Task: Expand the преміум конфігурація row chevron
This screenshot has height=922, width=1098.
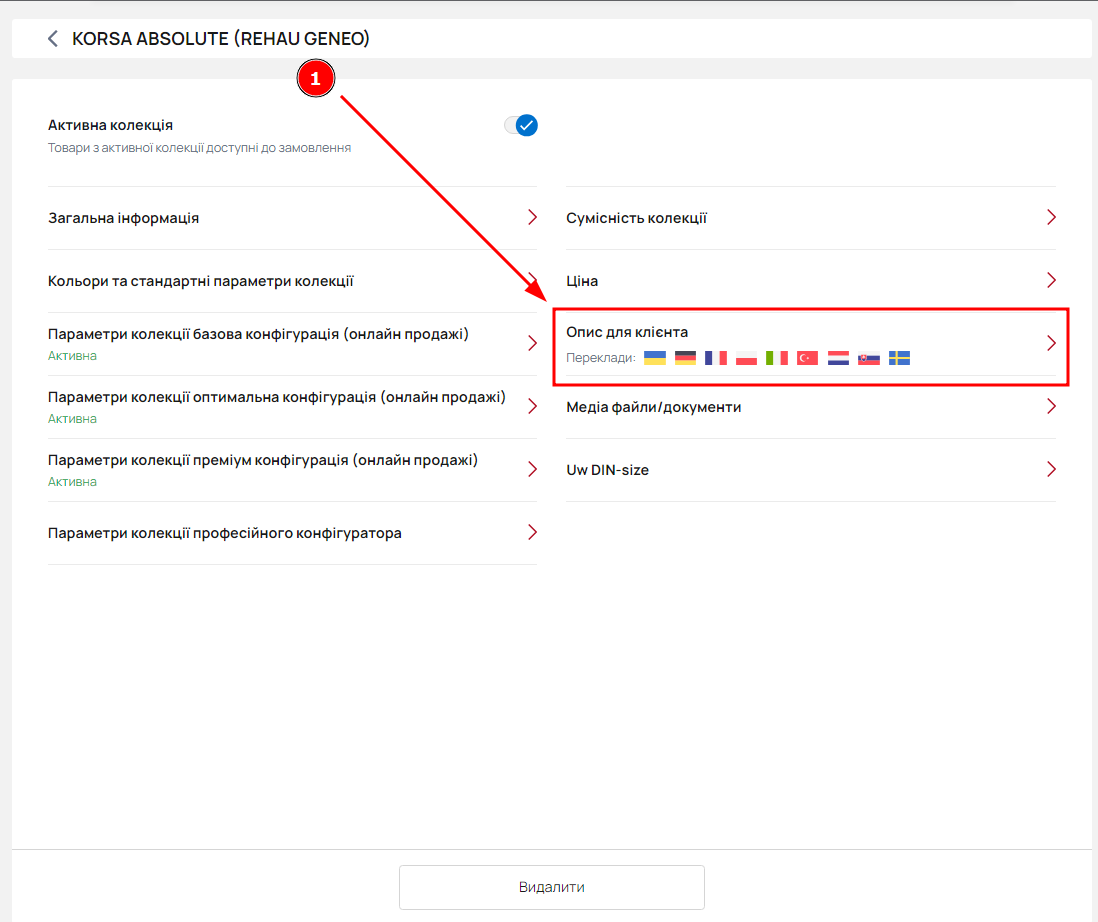Action: tap(532, 469)
